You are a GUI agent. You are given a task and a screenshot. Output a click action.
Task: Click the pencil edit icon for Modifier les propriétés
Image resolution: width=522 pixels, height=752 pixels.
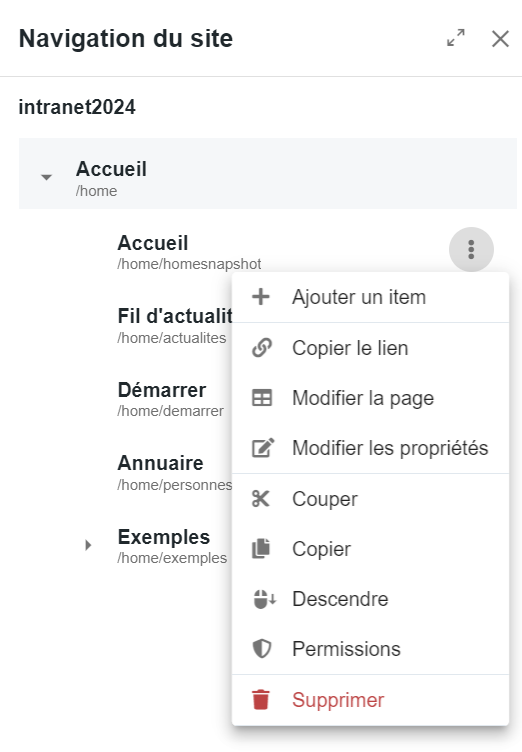(263, 447)
